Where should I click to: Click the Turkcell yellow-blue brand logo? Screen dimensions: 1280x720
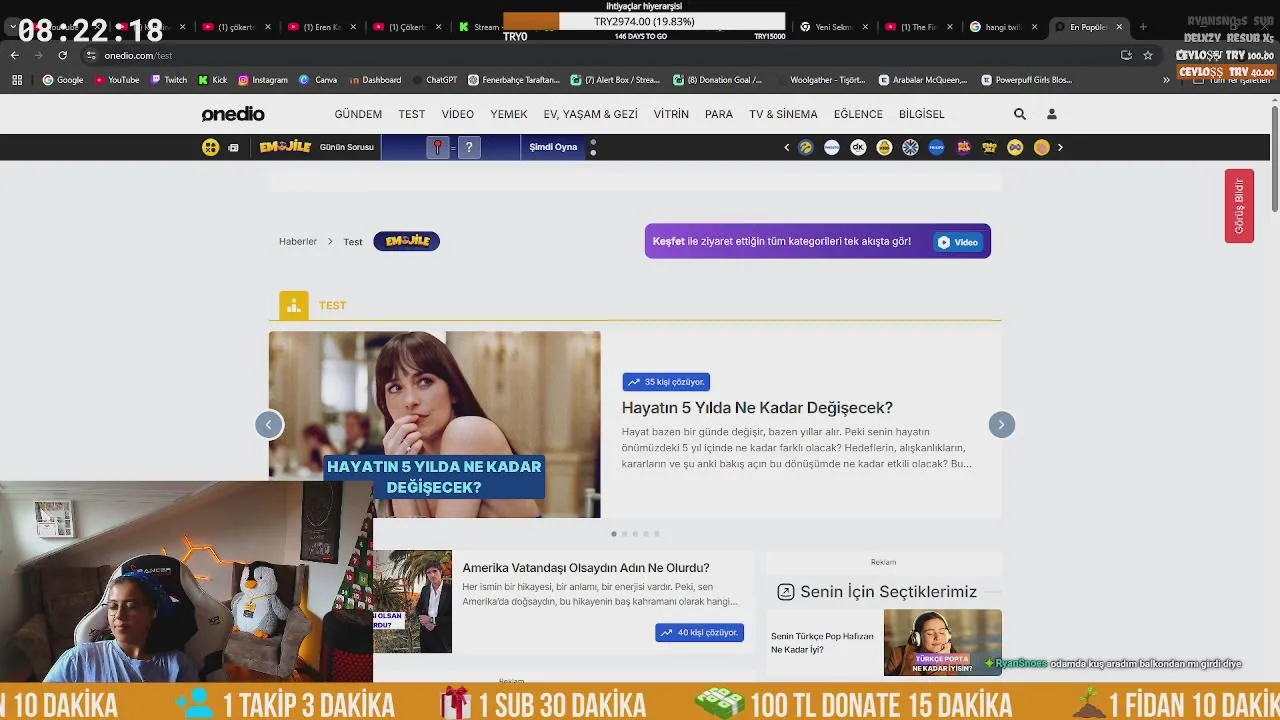click(x=806, y=147)
